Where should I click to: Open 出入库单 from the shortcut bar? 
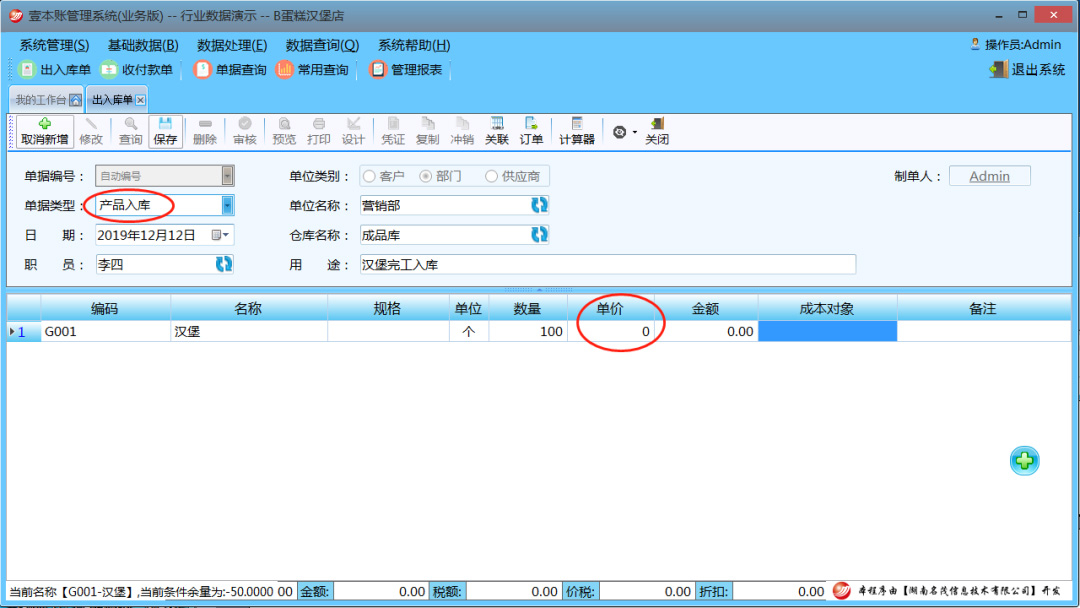[x=55, y=70]
